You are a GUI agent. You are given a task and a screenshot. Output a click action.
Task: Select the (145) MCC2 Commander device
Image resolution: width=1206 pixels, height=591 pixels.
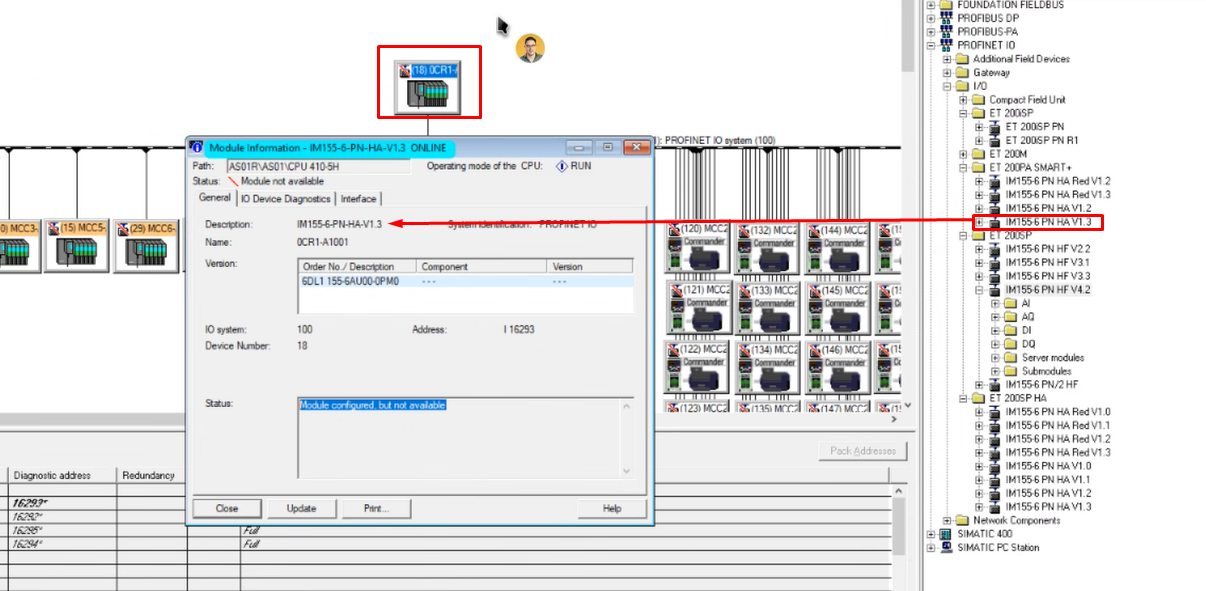click(836, 309)
